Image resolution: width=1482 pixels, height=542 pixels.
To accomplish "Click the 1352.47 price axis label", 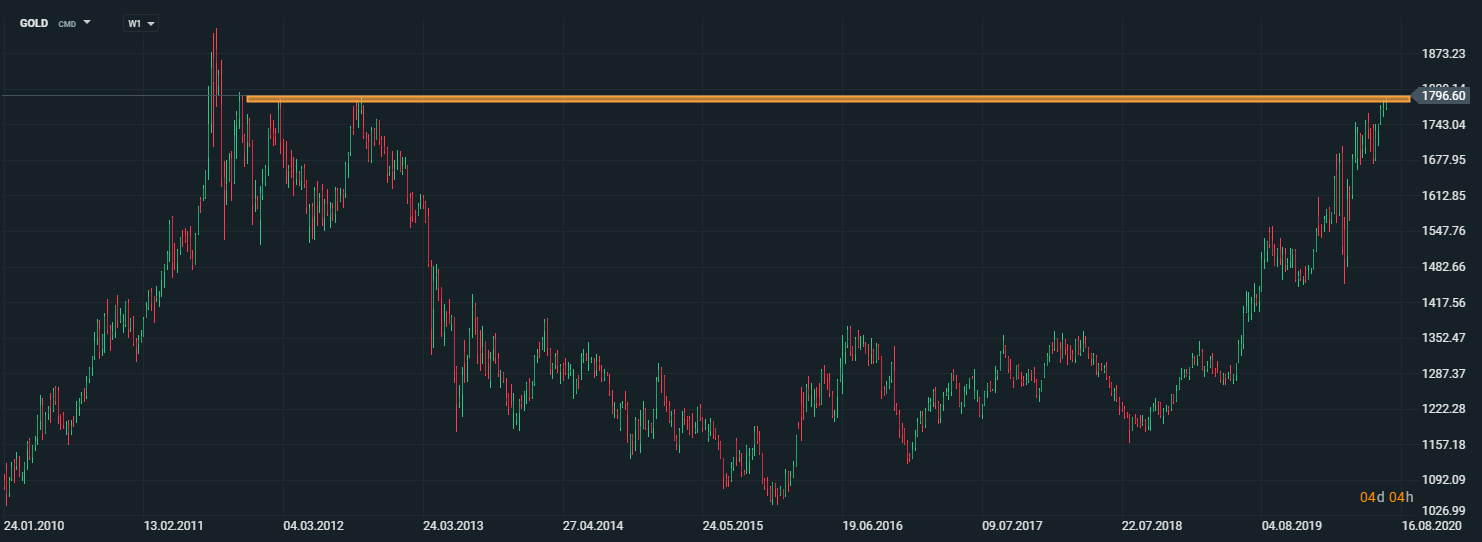I will [x=1444, y=338].
